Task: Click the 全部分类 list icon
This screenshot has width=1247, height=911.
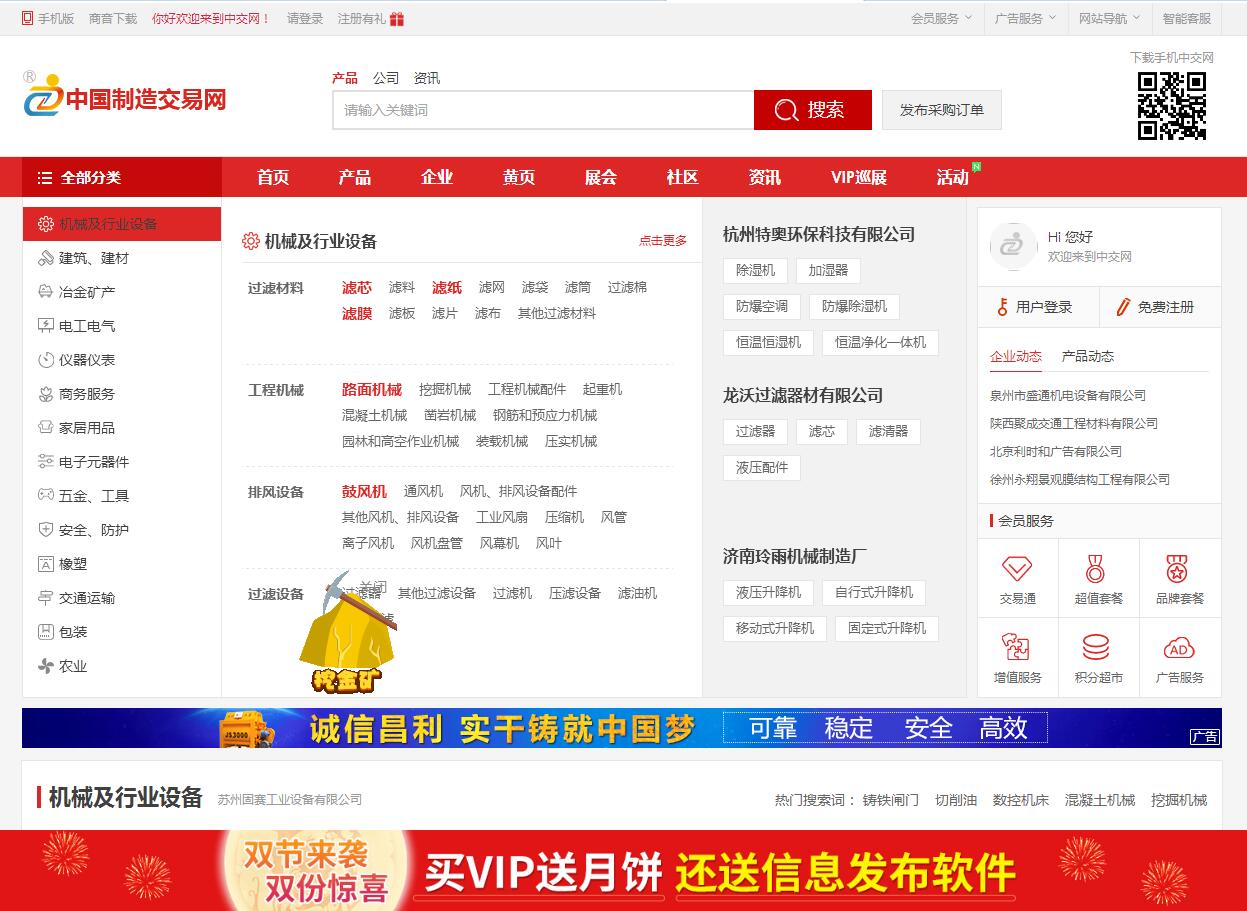Action: click(x=45, y=177)
